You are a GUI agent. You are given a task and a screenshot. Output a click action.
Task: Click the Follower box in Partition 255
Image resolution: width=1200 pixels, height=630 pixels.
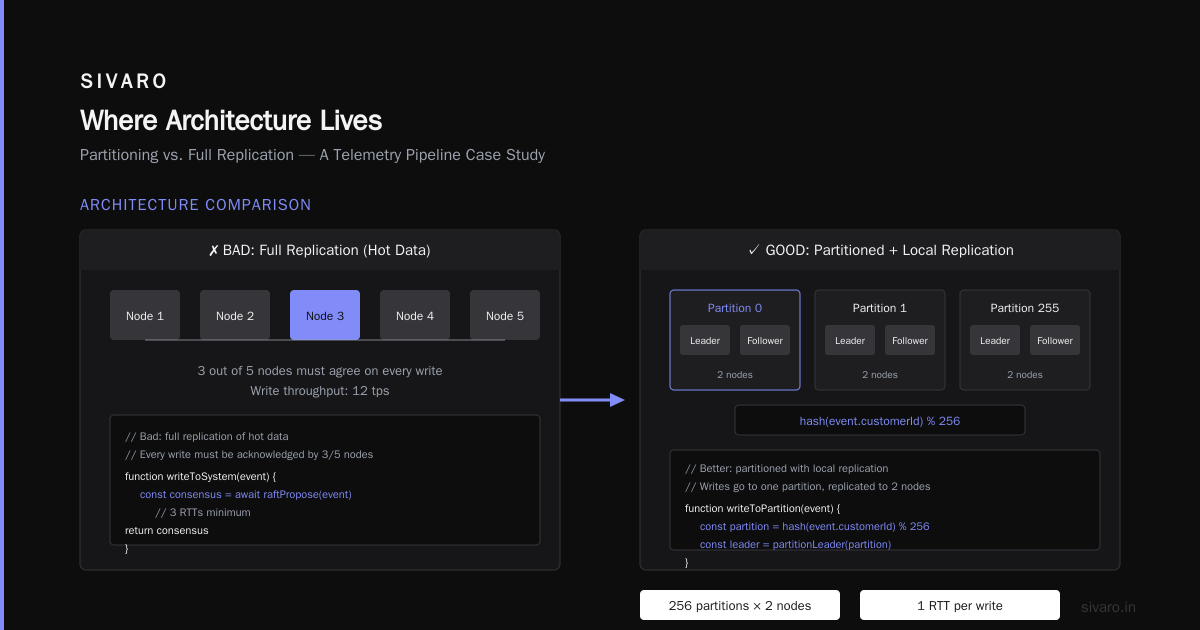pos(1055,340)
